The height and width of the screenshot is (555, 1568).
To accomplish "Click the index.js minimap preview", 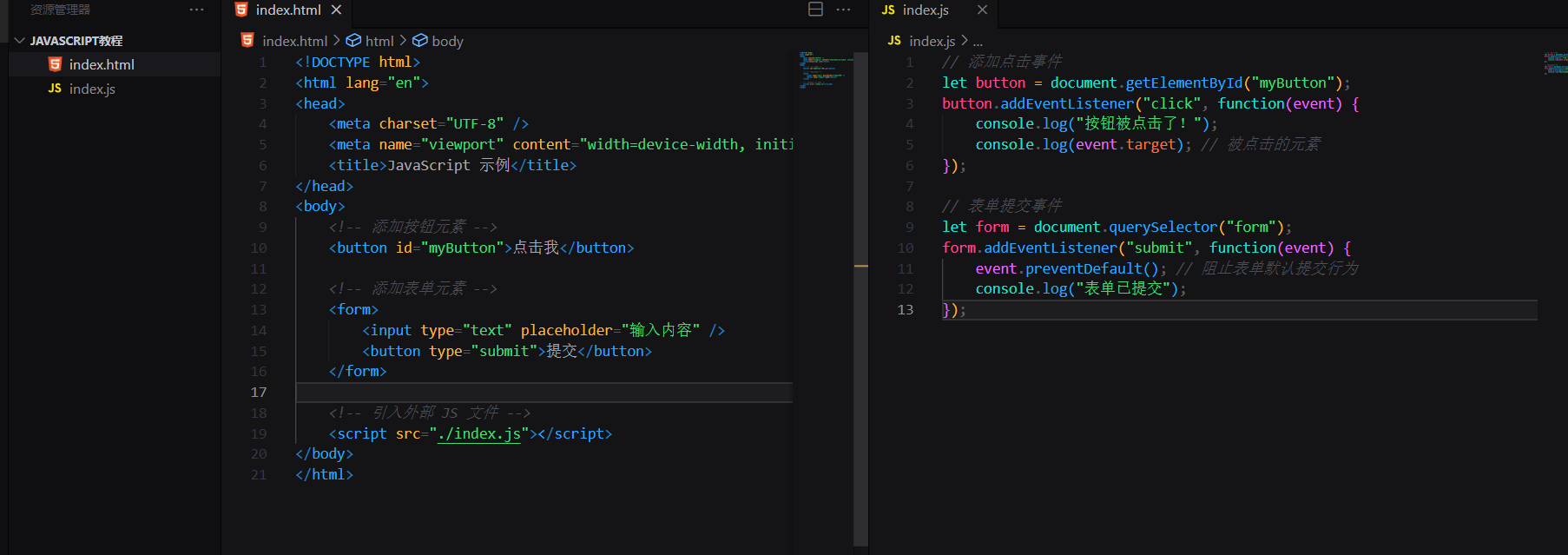I will click(1555, 63).
